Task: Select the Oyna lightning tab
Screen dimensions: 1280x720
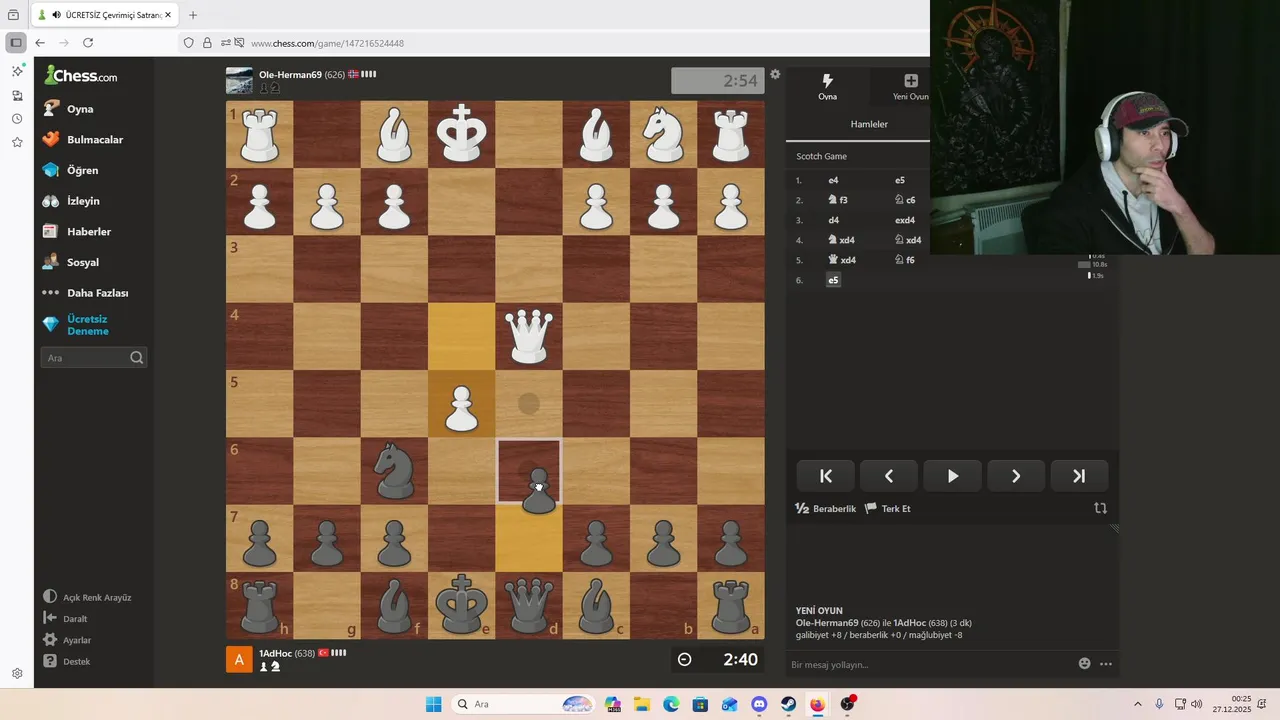Action: tap(827, 87)
